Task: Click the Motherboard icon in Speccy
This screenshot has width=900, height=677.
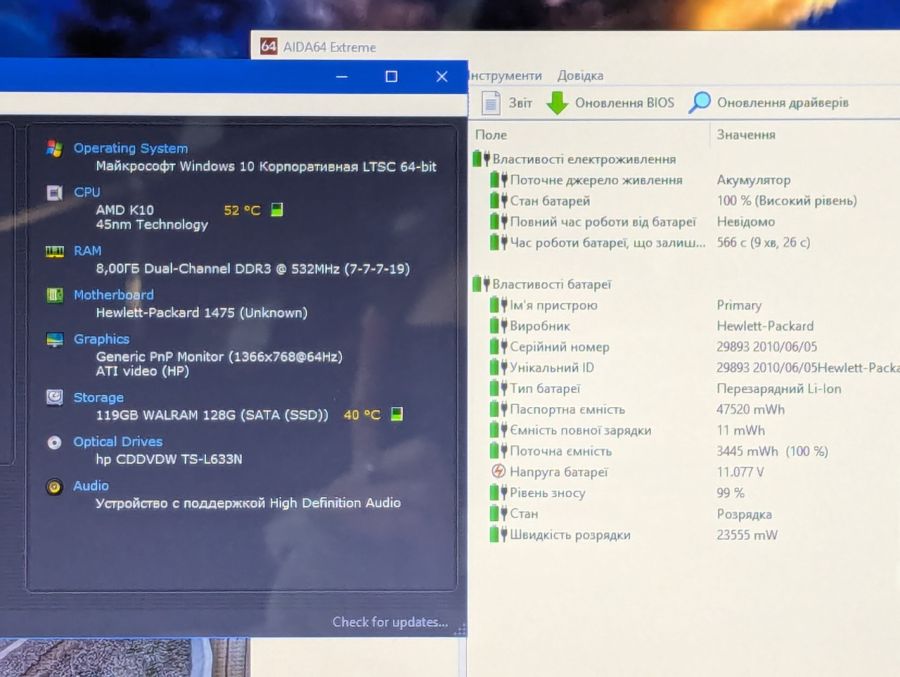Action: tap(55, 295)
